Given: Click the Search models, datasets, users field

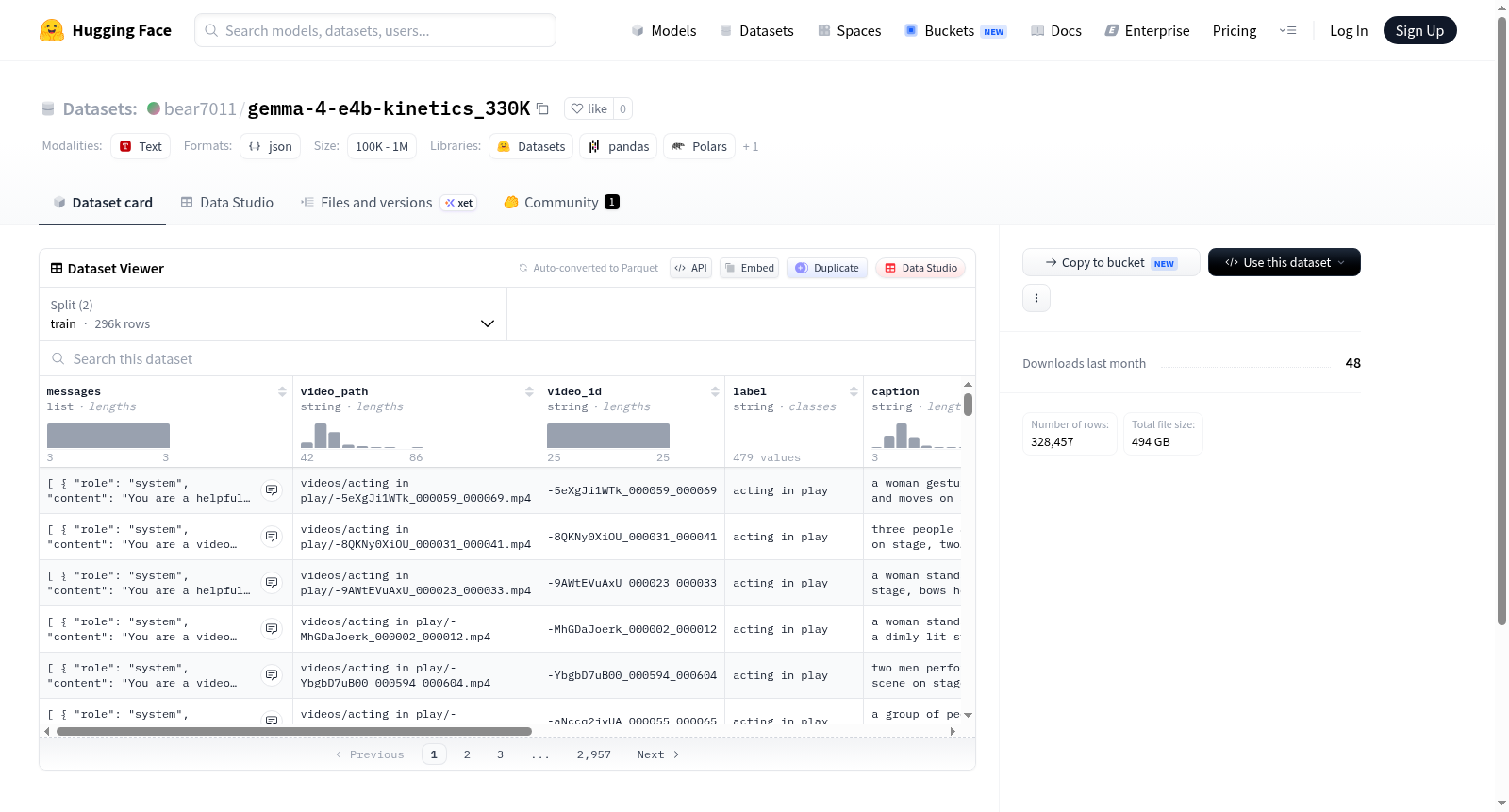Looking at the screenshot, I should click(375, 30).
